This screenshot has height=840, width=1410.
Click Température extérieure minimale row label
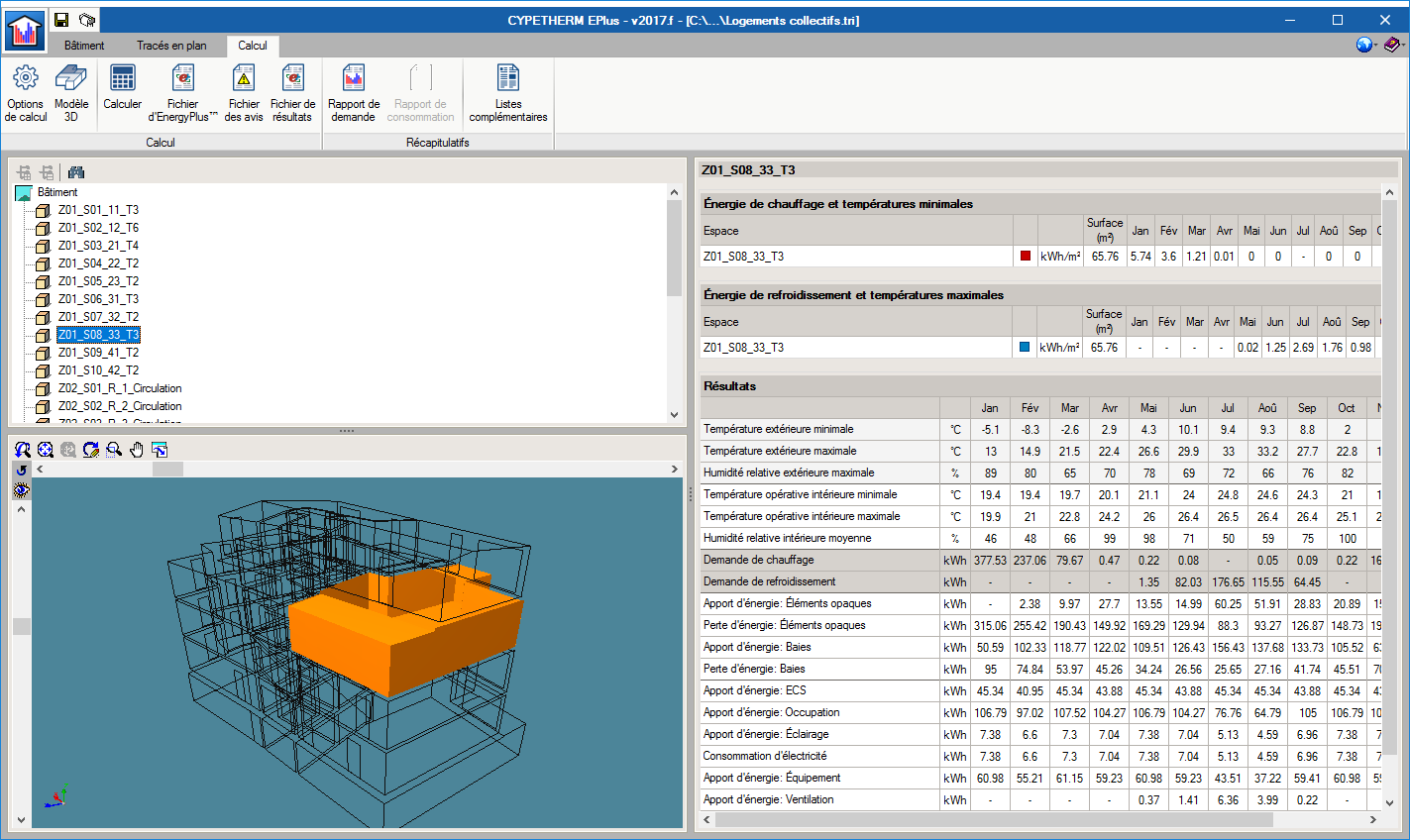(778, 429)
